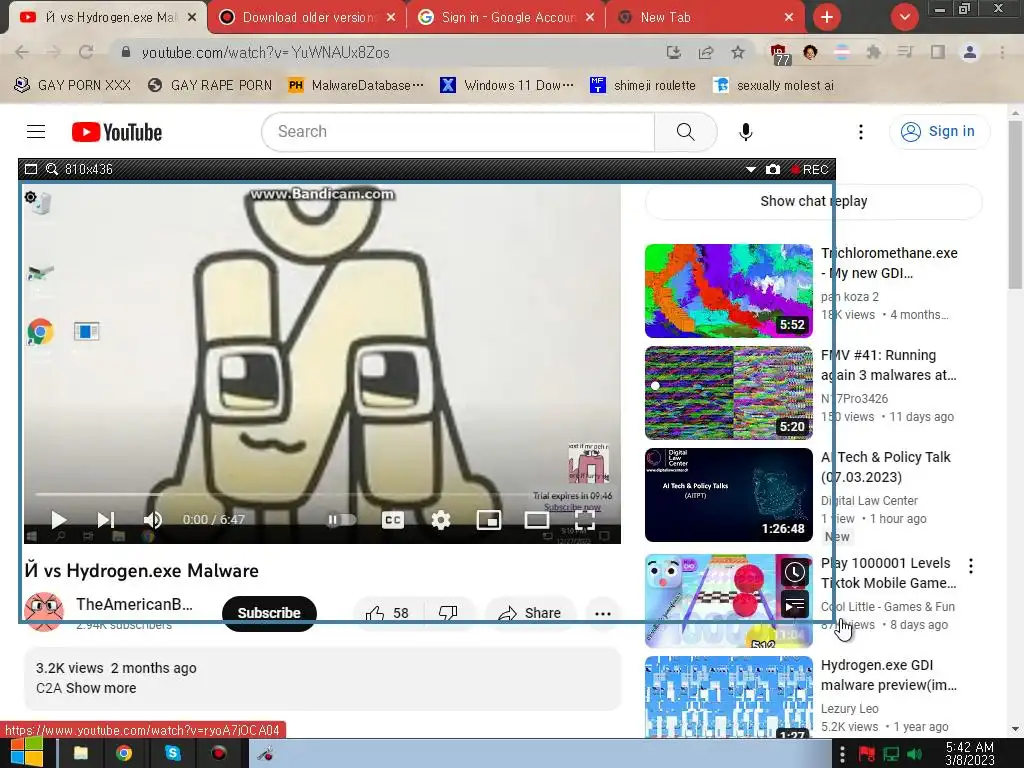Open options menu for Play 1000001 Levels video

tap(971, 566)
